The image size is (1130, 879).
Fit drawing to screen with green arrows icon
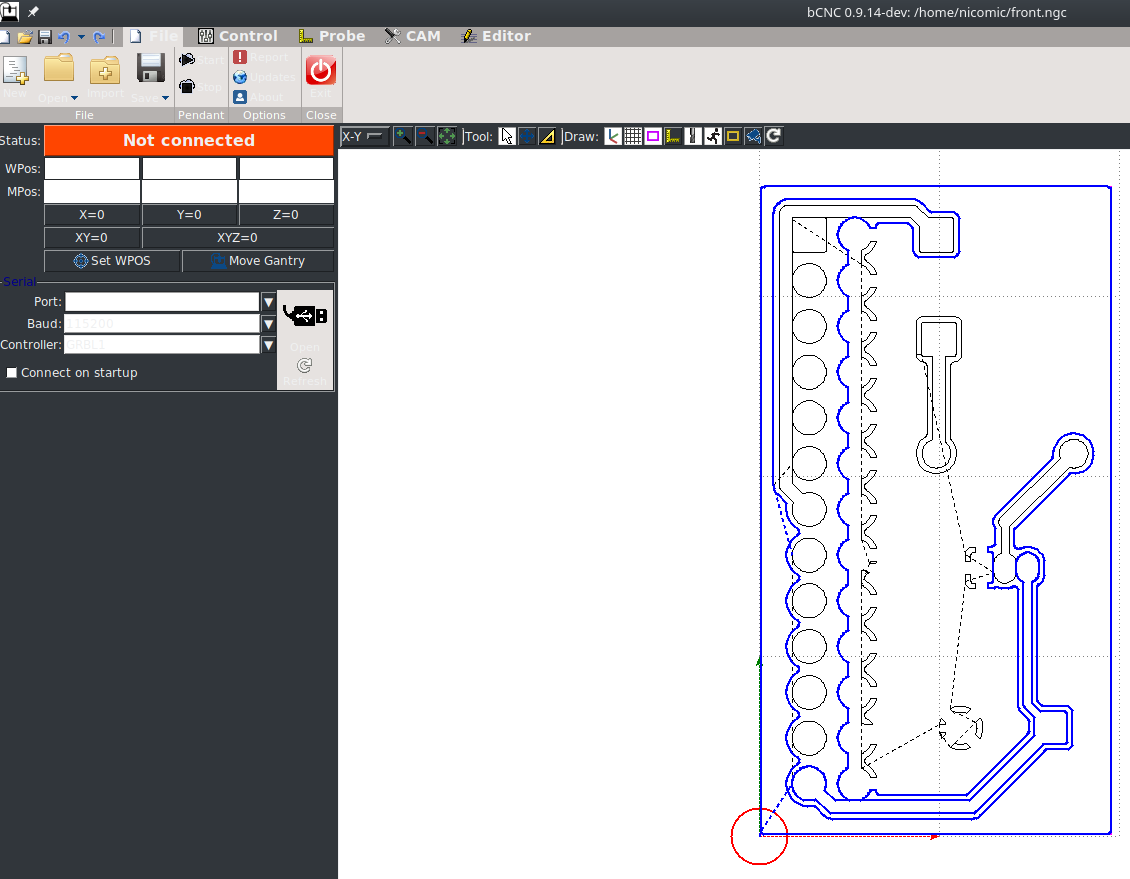(446, 136)
